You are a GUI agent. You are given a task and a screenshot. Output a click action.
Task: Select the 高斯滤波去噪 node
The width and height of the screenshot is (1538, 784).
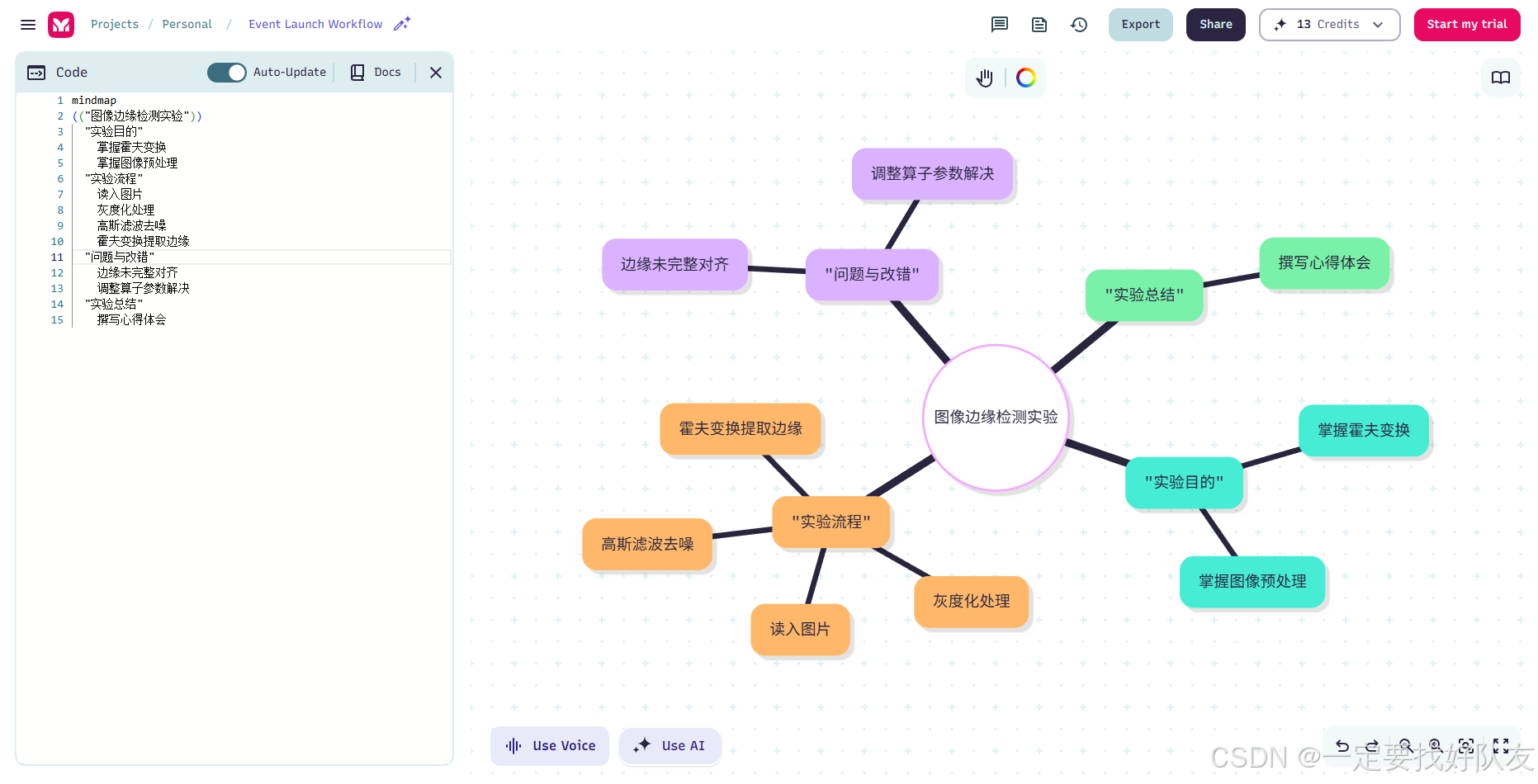coord(647,544)
